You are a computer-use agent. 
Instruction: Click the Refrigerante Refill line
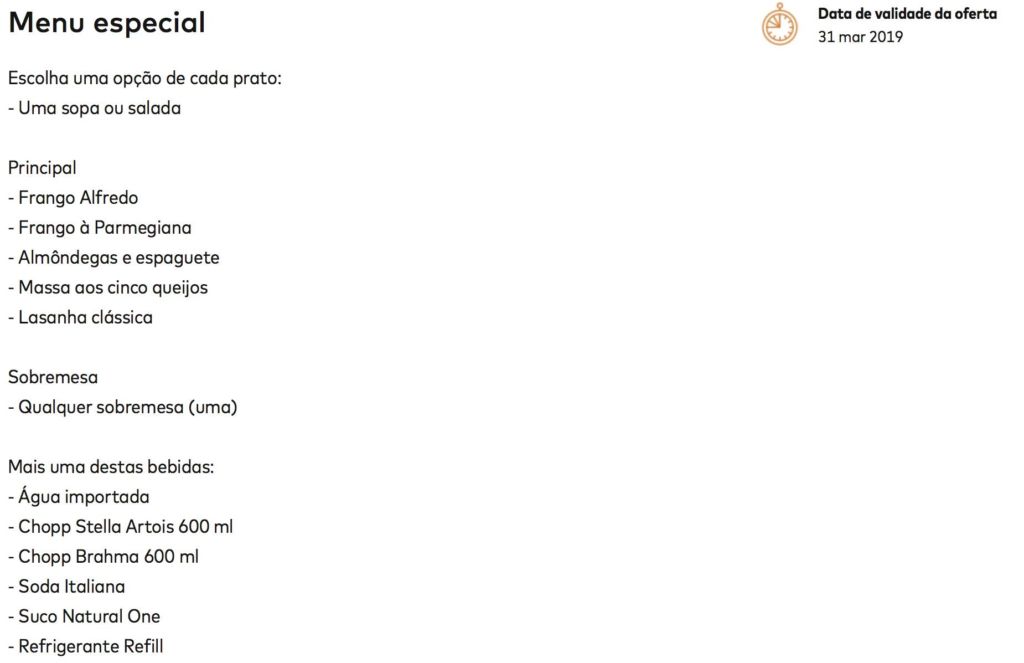(86, 647)
